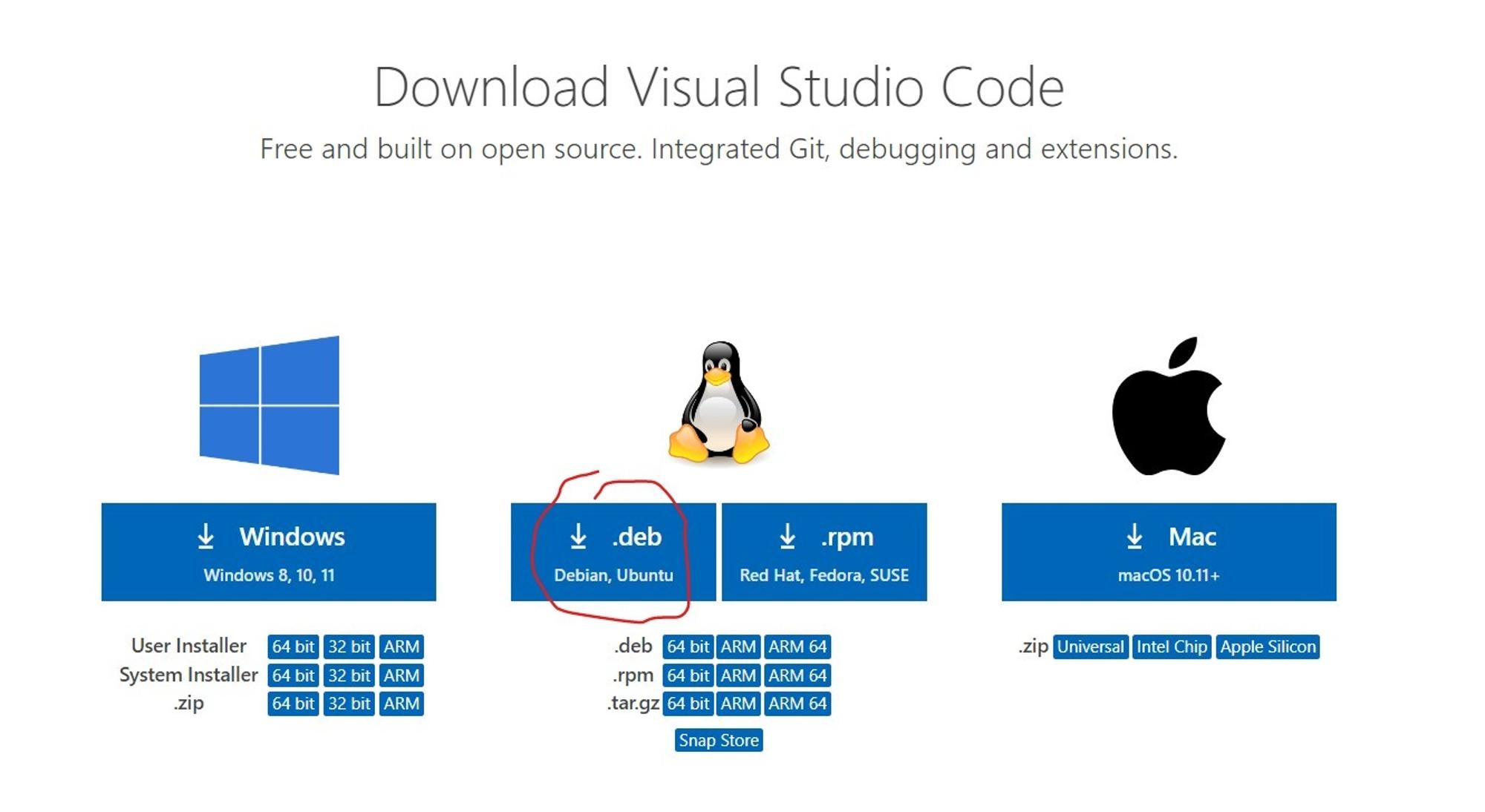The height and width of the screenshot is (812, 1485).
Task: Choose System Installer 32 bit
Action: tap(349, 675)
